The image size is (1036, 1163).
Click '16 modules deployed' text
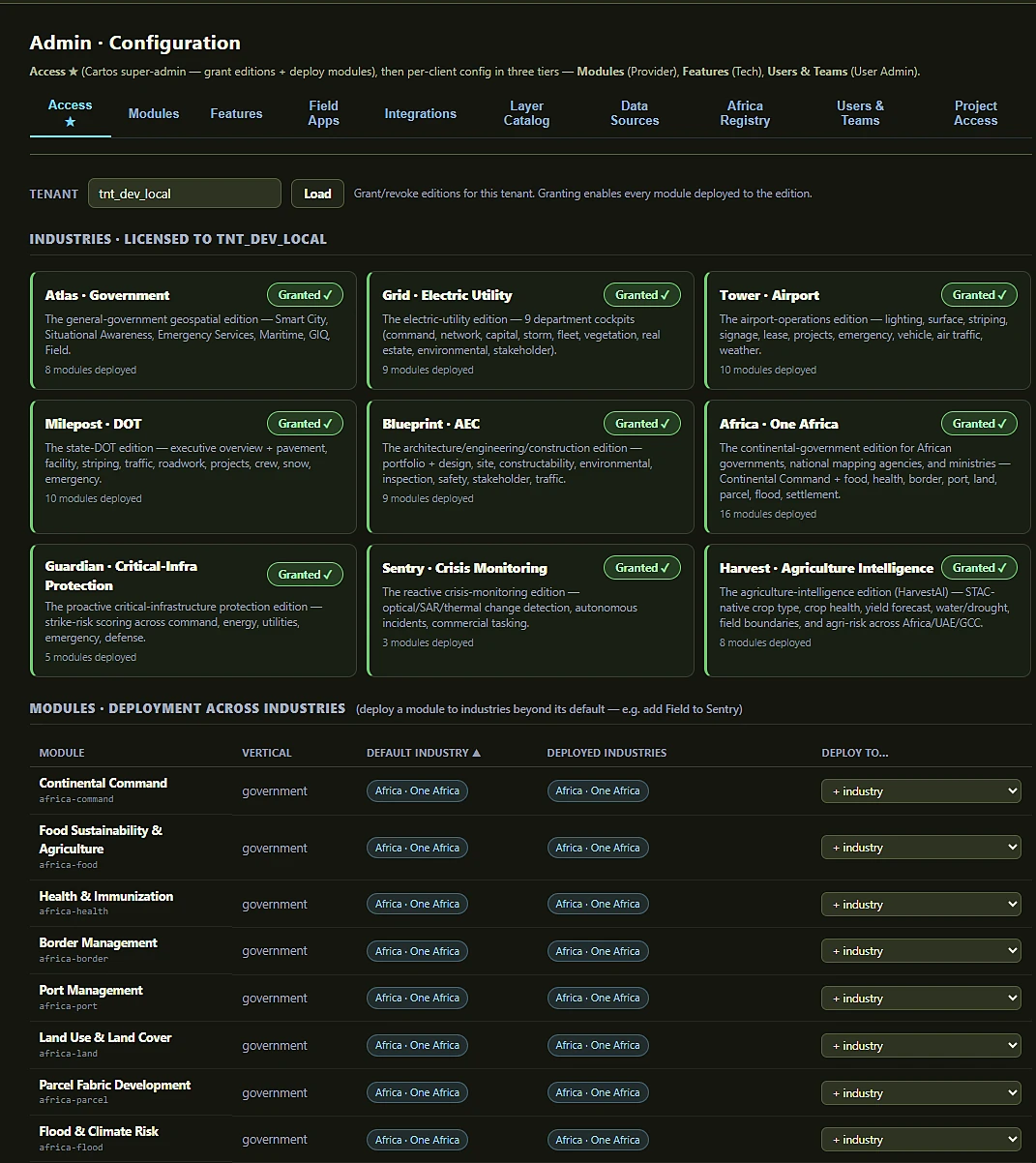(768, 514)
